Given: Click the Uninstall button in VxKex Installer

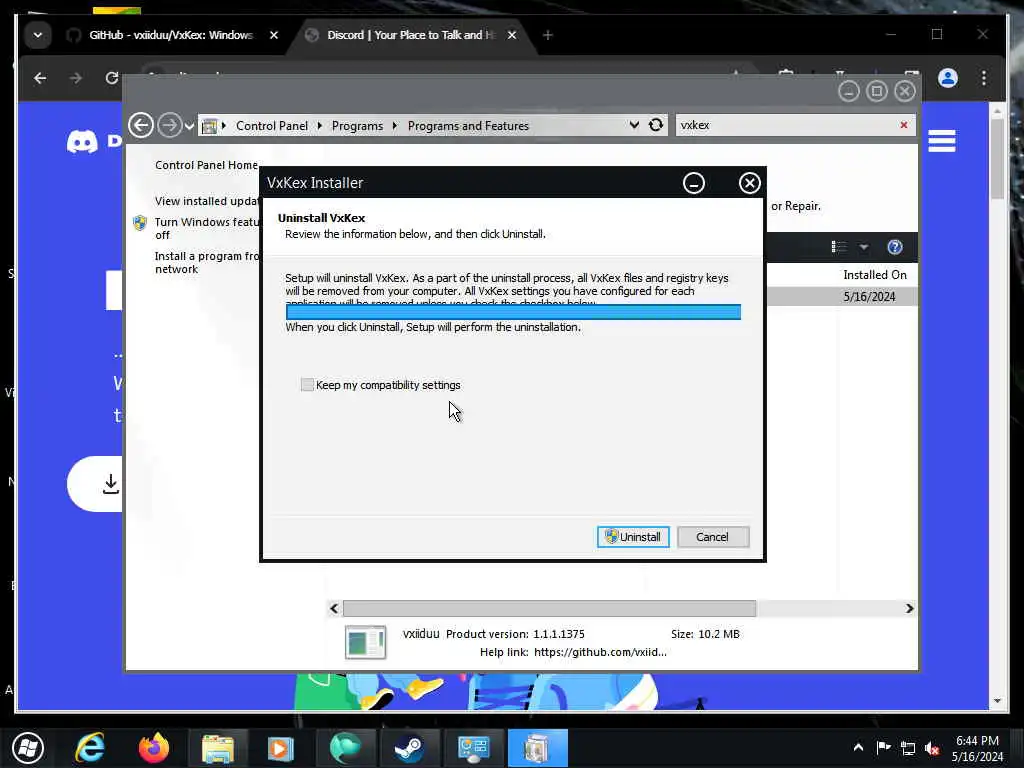Looking at the screenshot, I should [633, 537].
